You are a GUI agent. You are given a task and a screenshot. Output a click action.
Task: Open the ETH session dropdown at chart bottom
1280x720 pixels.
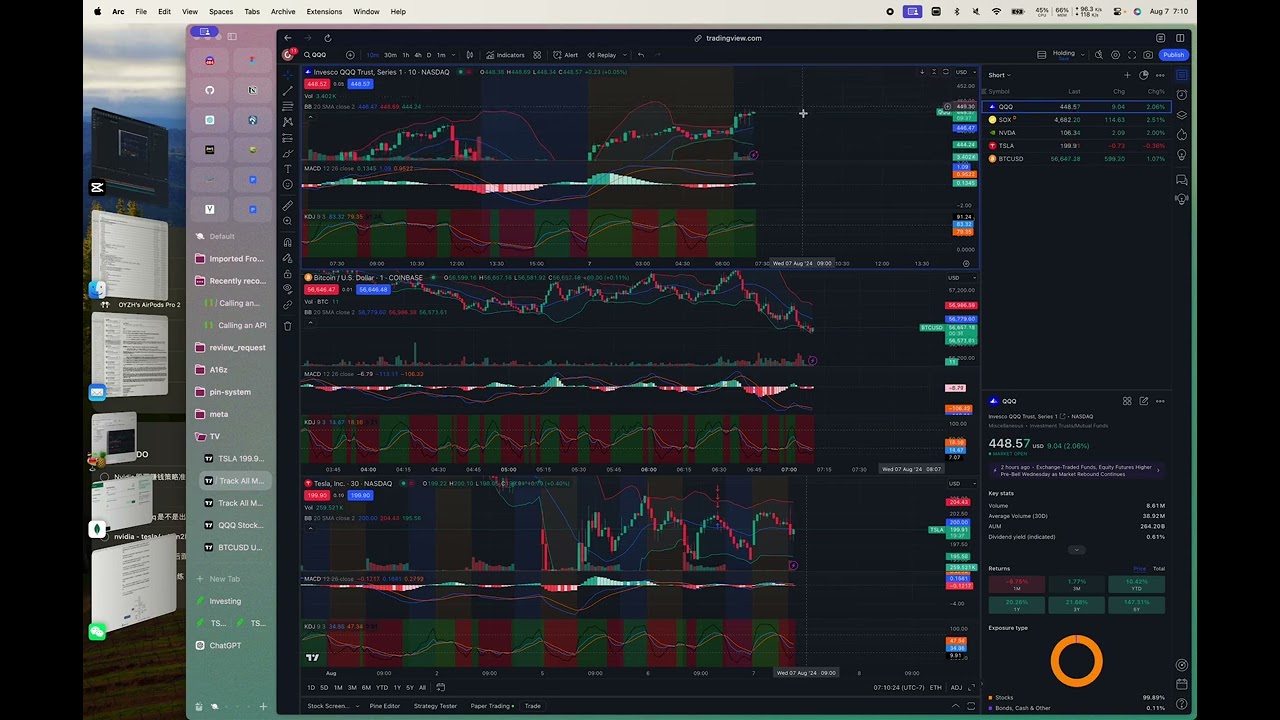click(x=936, y=687)
